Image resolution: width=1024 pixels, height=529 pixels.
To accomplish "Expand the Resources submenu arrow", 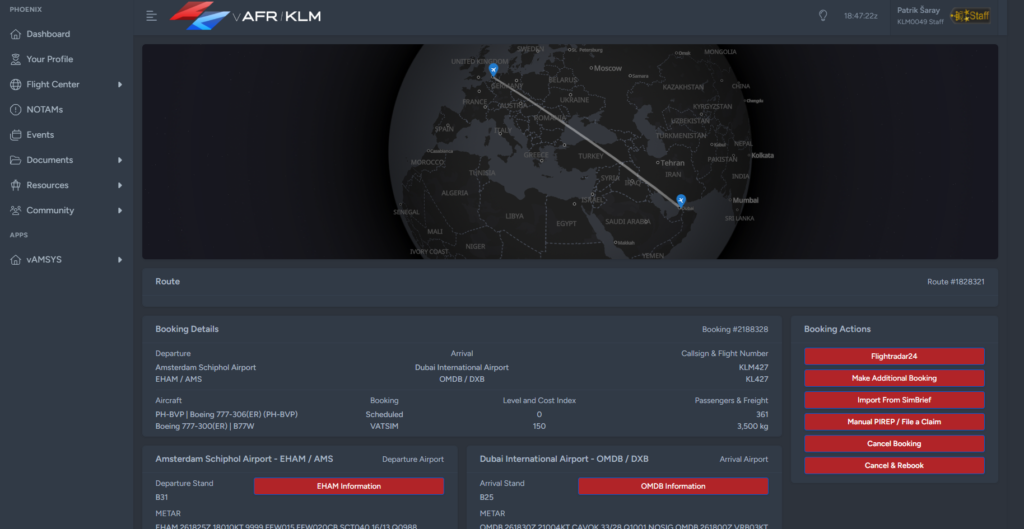I will [x=120, y=185].
